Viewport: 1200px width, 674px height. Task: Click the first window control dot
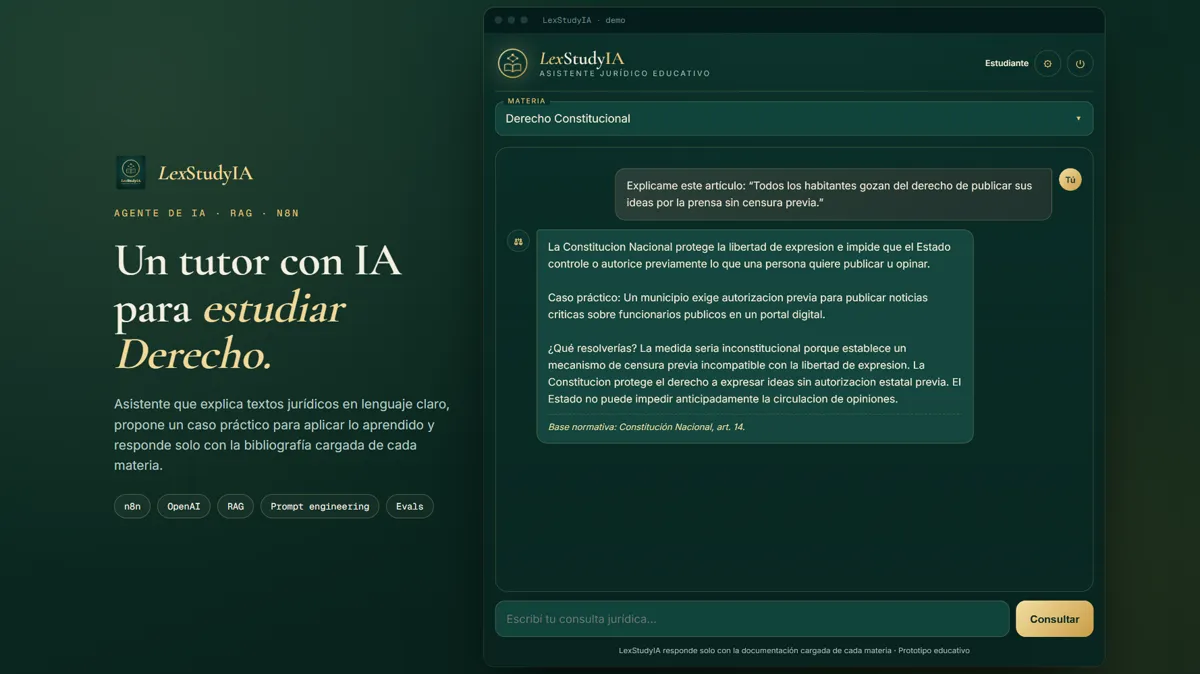point(498,20)
